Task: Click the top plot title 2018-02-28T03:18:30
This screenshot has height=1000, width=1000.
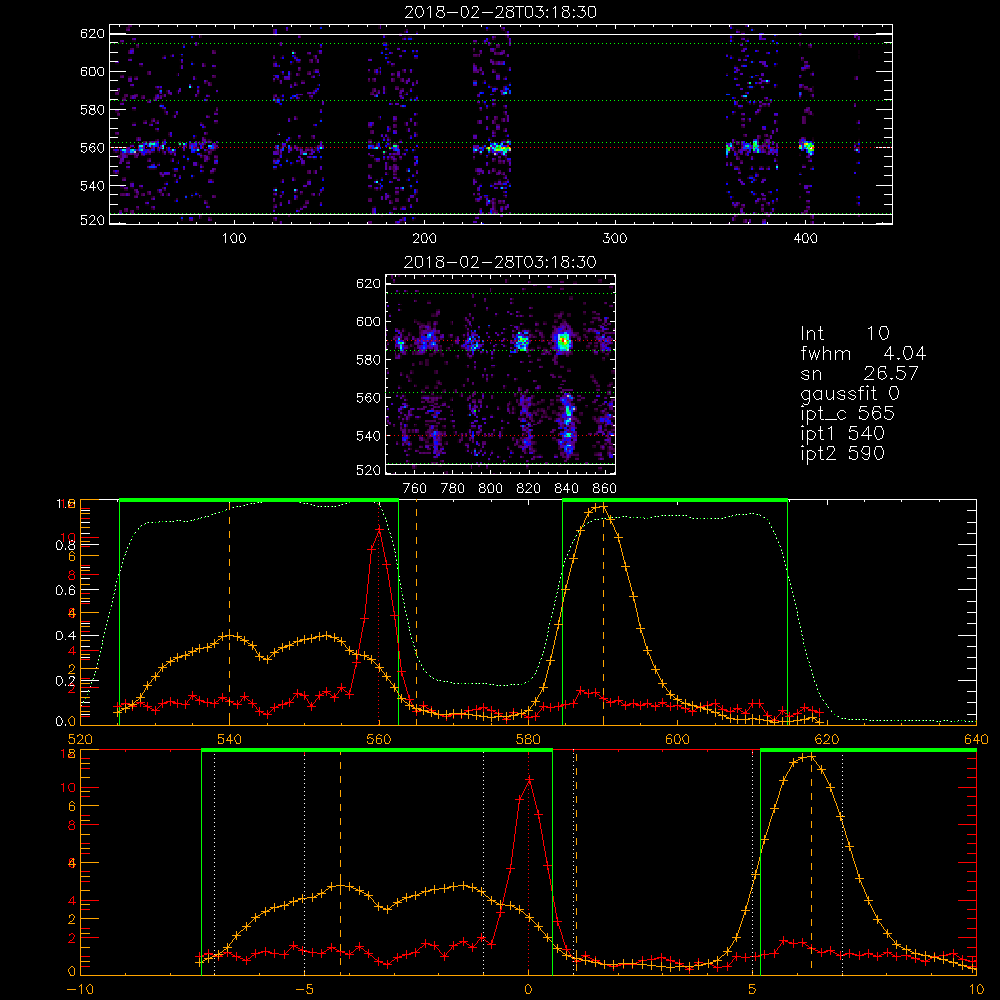Action: point(500,12)
